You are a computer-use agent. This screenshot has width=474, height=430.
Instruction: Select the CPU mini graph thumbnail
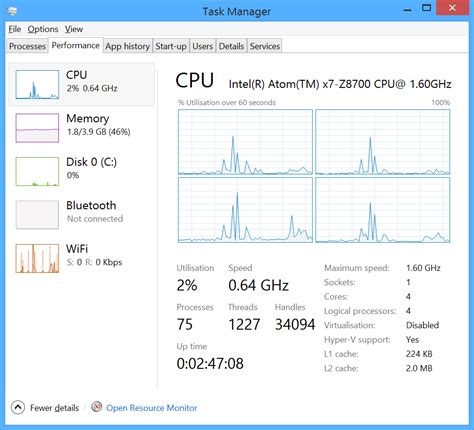pos(37,84)
